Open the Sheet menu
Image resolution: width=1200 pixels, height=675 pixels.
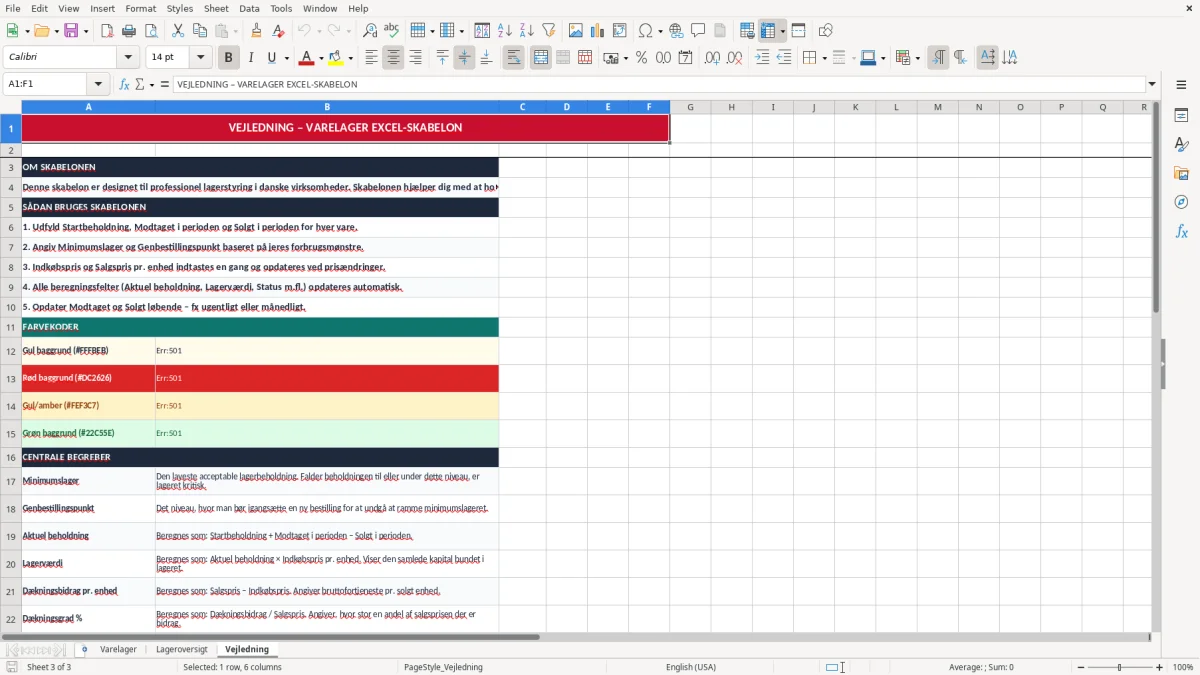point(216,8)
